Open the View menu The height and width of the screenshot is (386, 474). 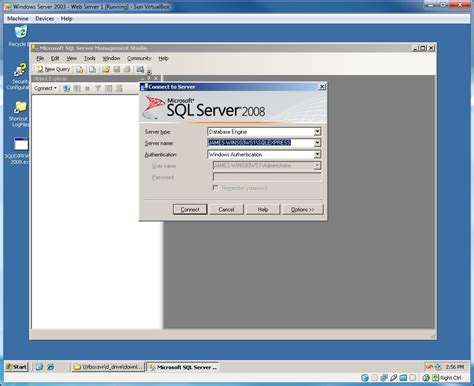(71, 58)
